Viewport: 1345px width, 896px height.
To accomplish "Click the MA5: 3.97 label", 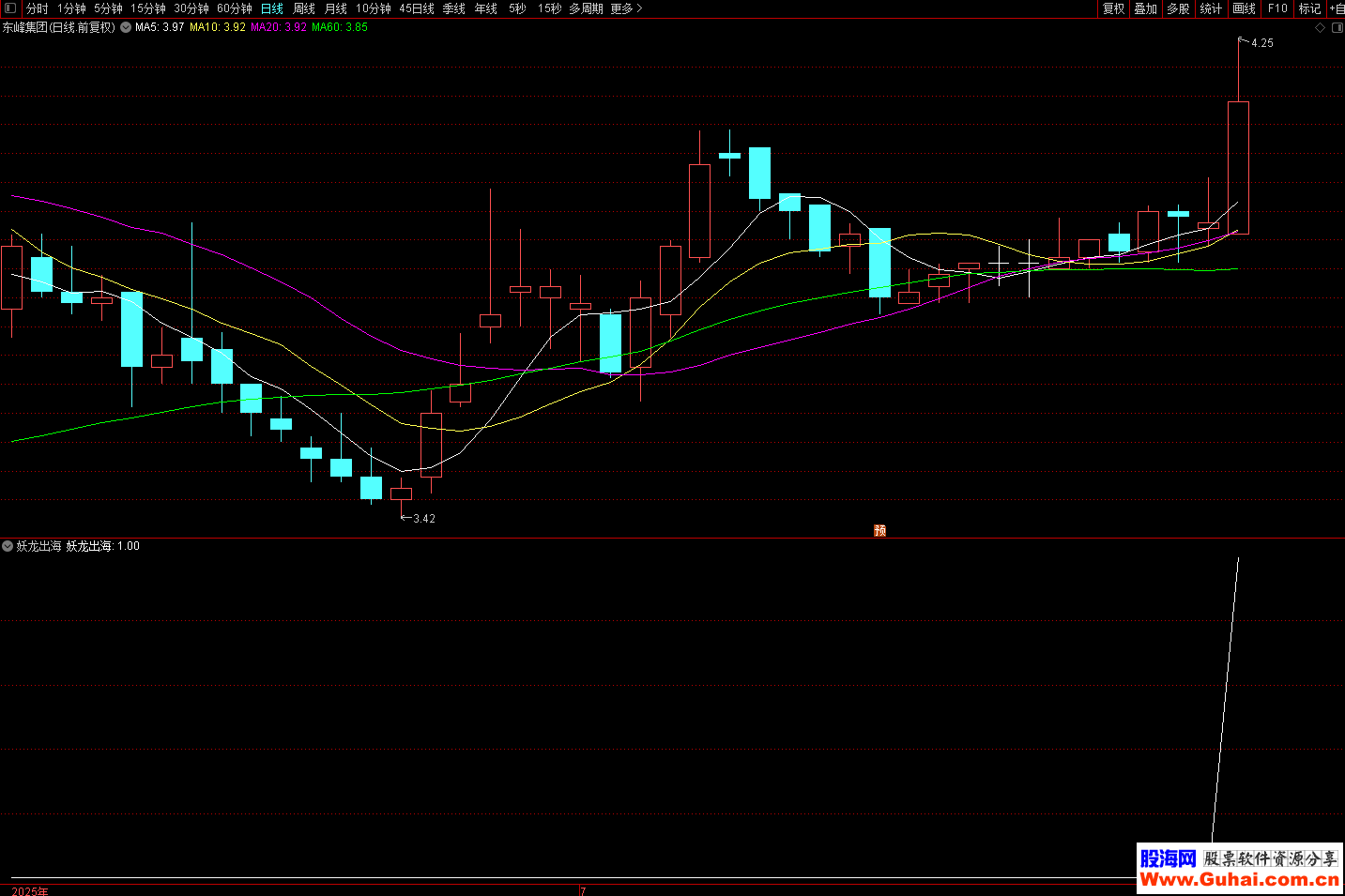I will click(160, 27).
